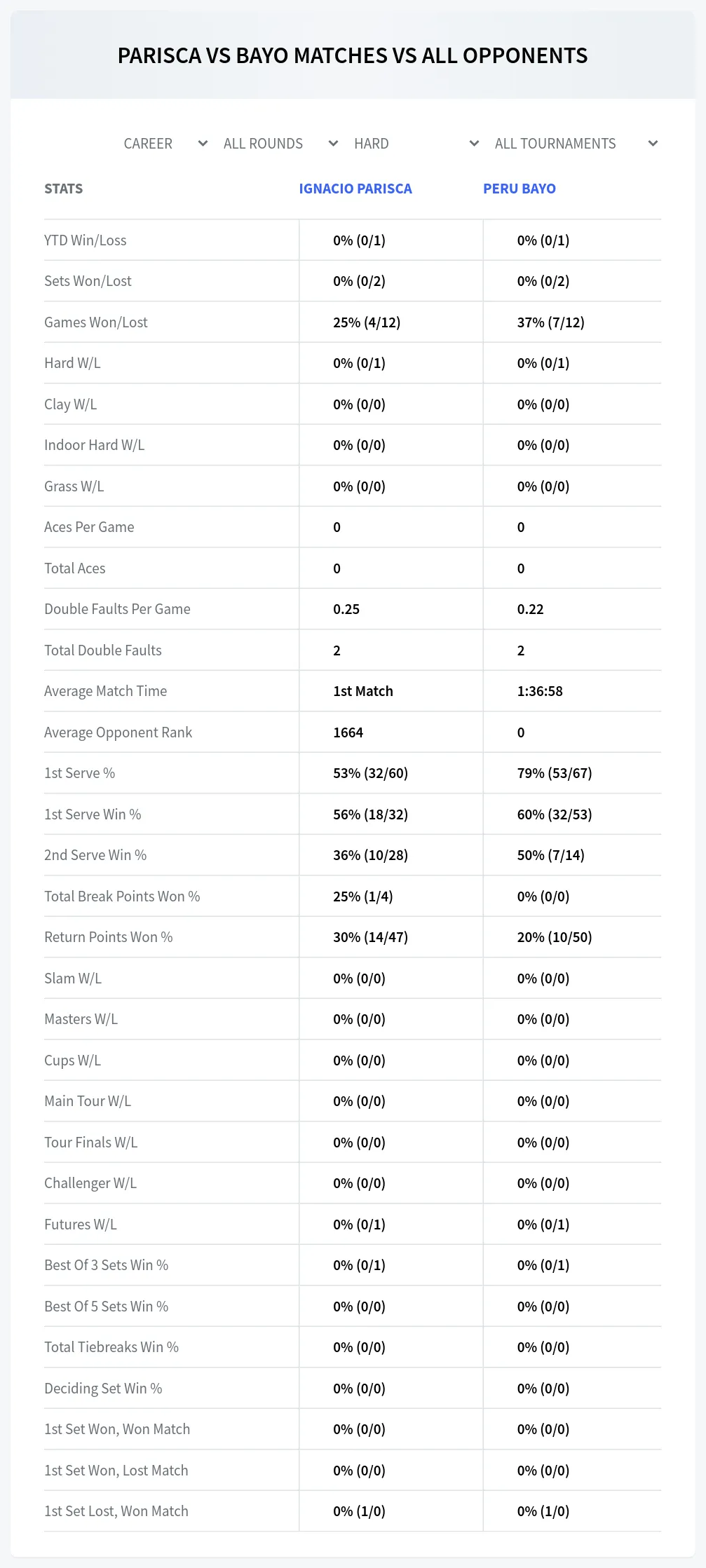Click Parisca's Average Opponent Rank 1664
Screen dimensions: 706x1568
pyautogui.click(x=348, y=732)
